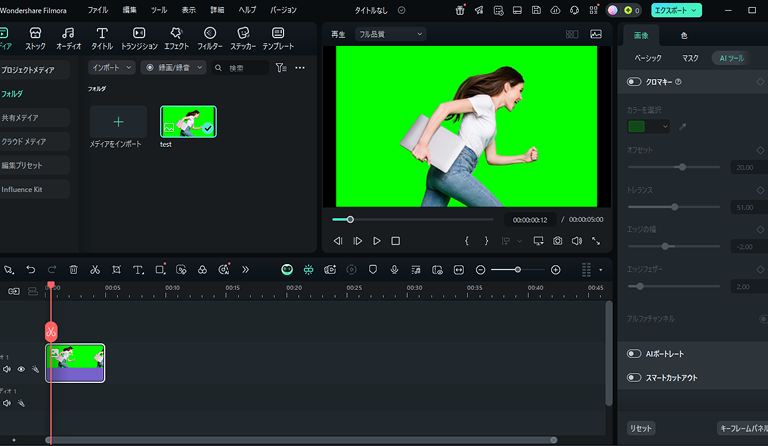Screen dimensions: 768x446
Task: Enable the Smart Cutout toggle
Action: click(634, 377)
